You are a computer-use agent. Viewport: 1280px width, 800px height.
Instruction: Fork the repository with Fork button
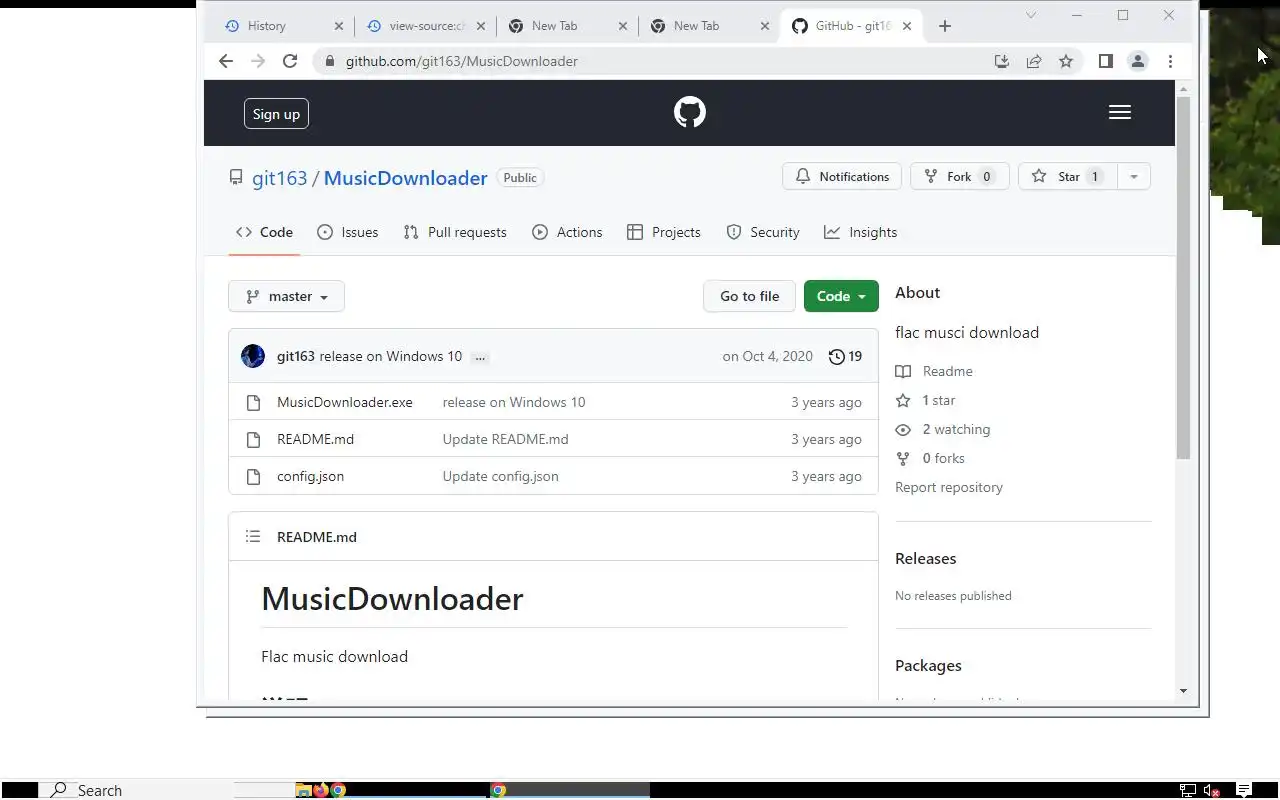click(958, 177)
